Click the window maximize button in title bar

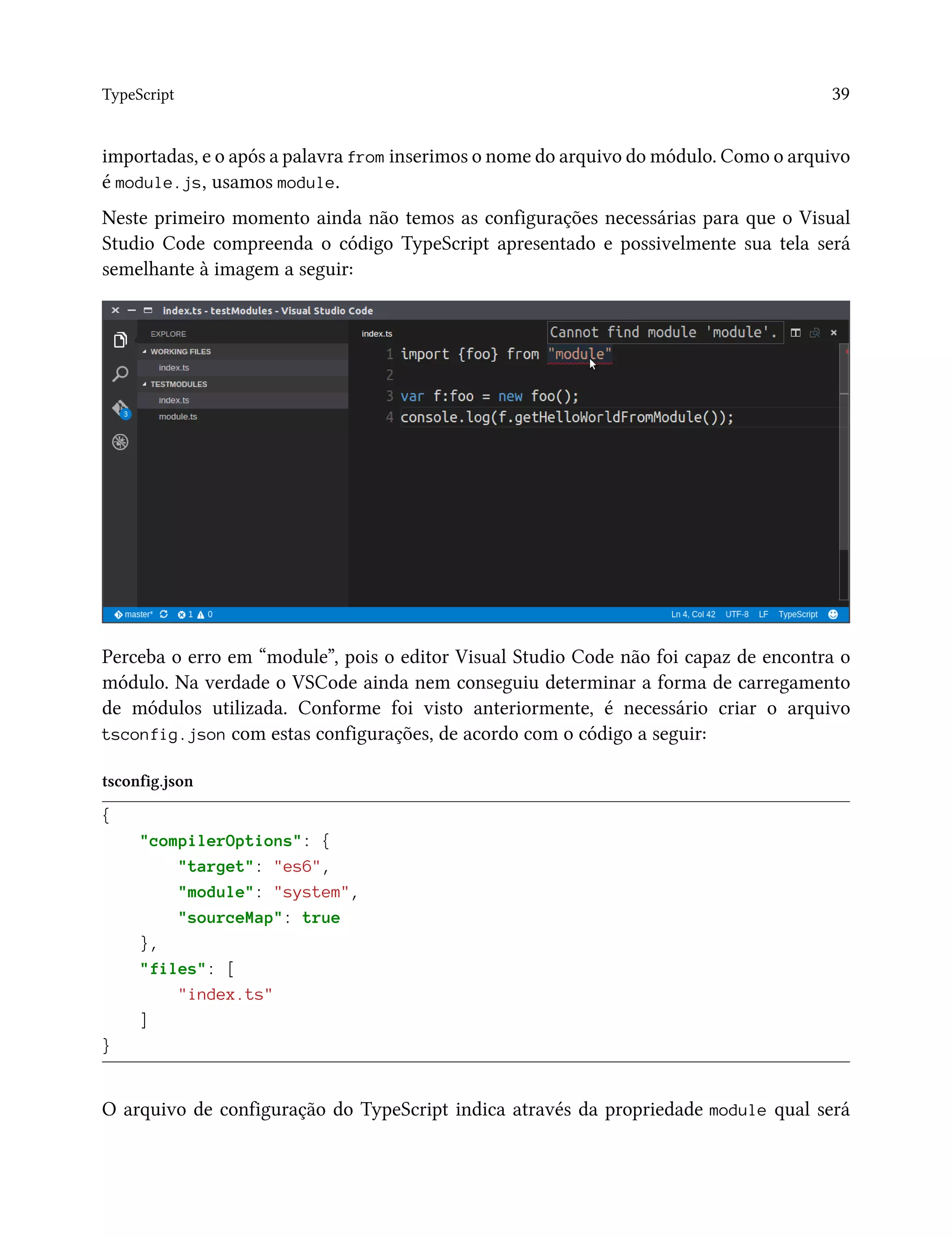tap(148, 310)
